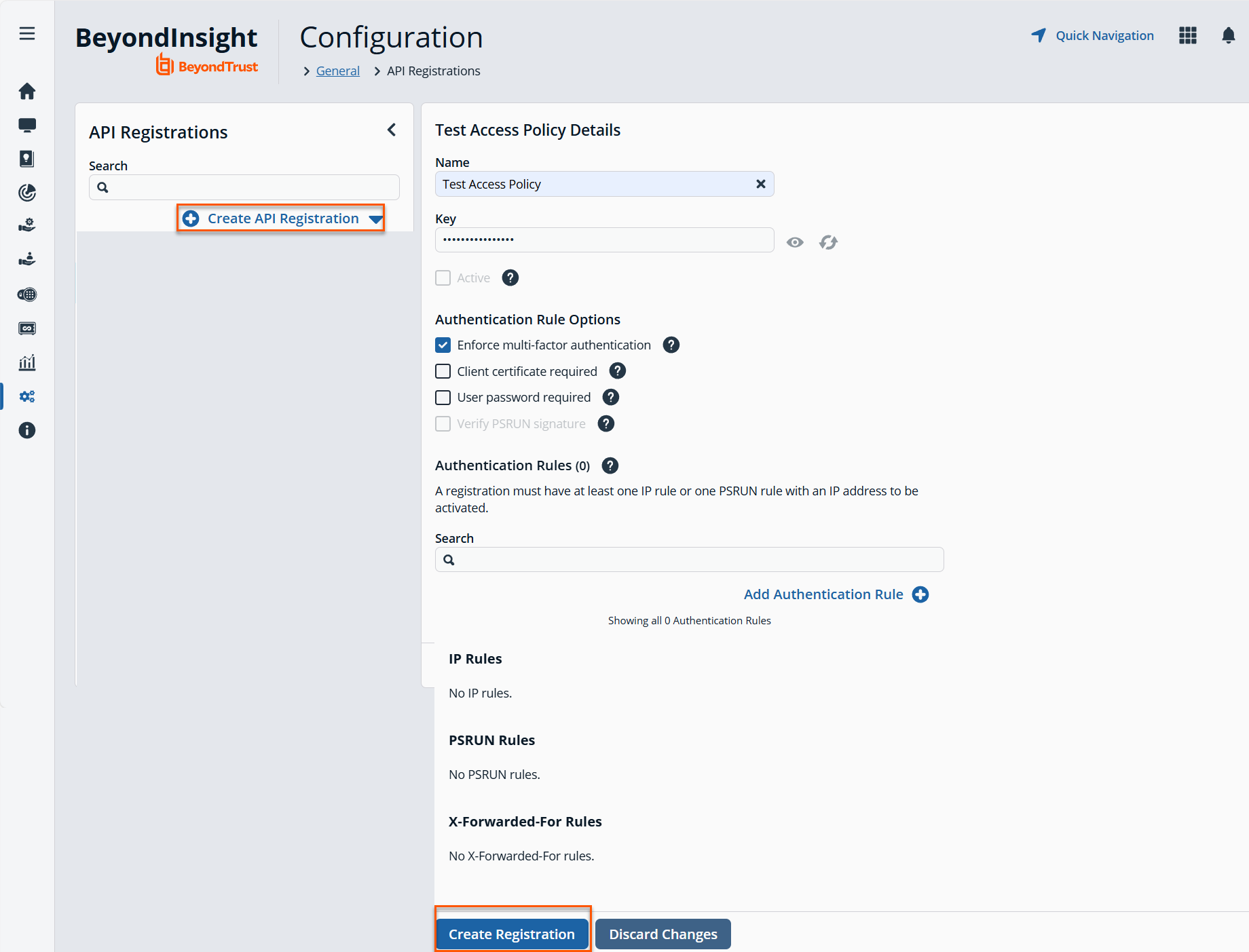Open the hand-with-person sidebar icon
The width and height of the screenshot is (1249, 952).
(x=27, y=260)
